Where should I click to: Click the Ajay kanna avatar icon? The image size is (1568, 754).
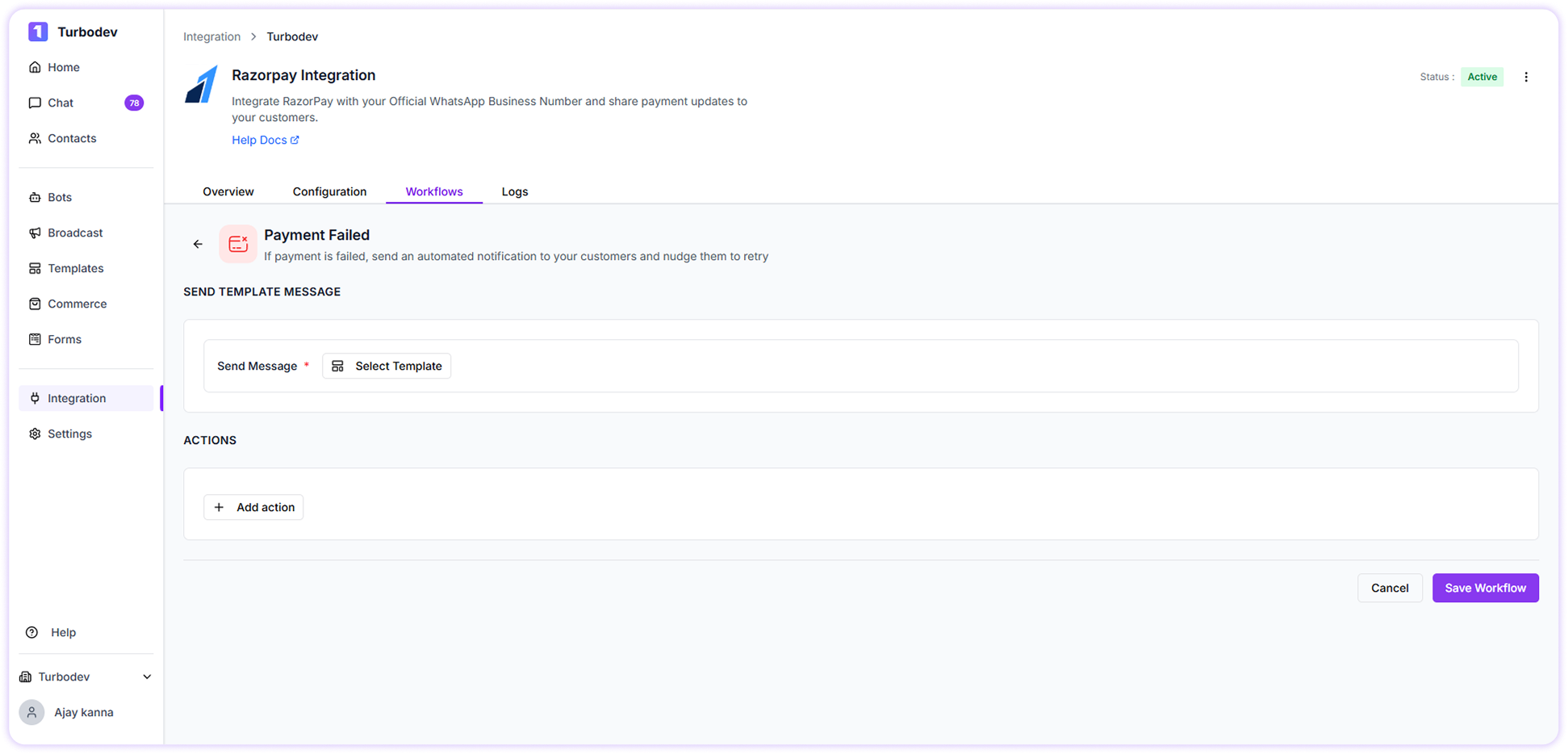(31, 712)
